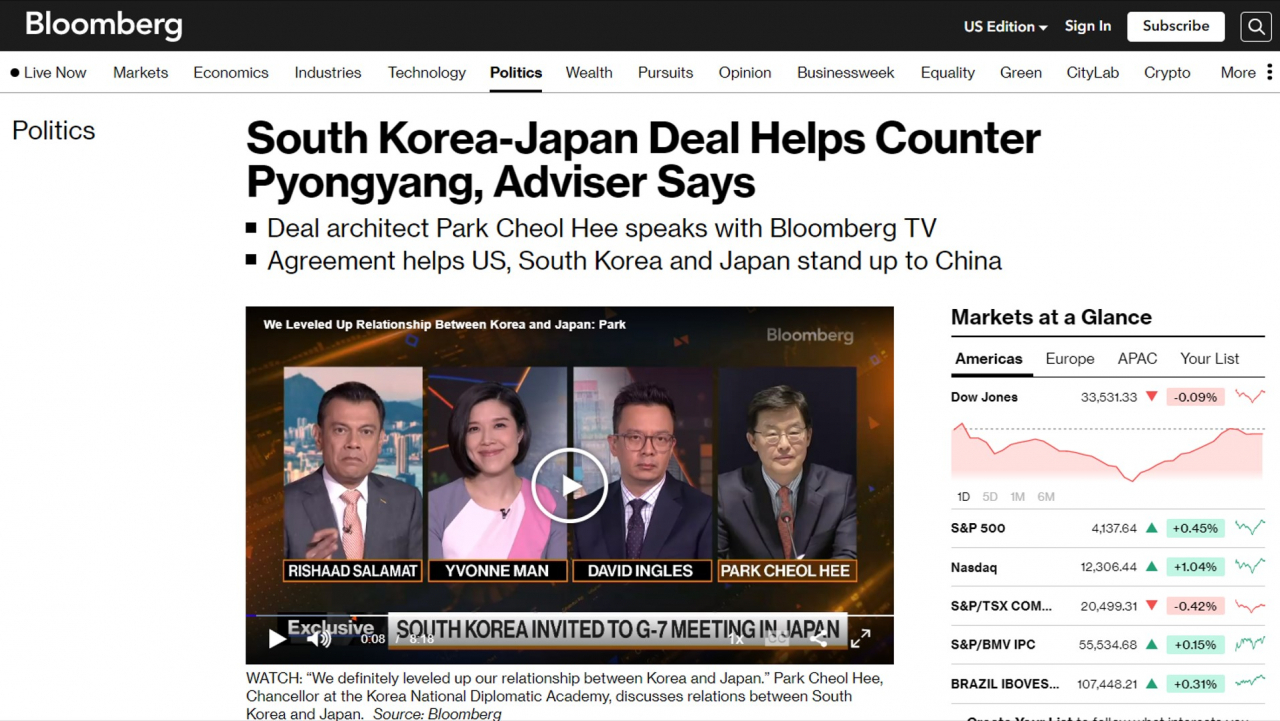This screenshot has height=721, width=1280.
Task: Open the Economics section
Action: (x=231, y=73)
